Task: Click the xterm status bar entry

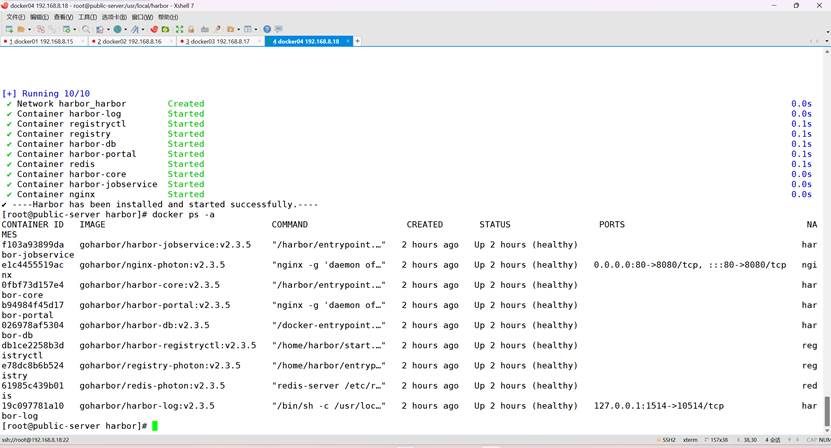Action: click(690, 440)
